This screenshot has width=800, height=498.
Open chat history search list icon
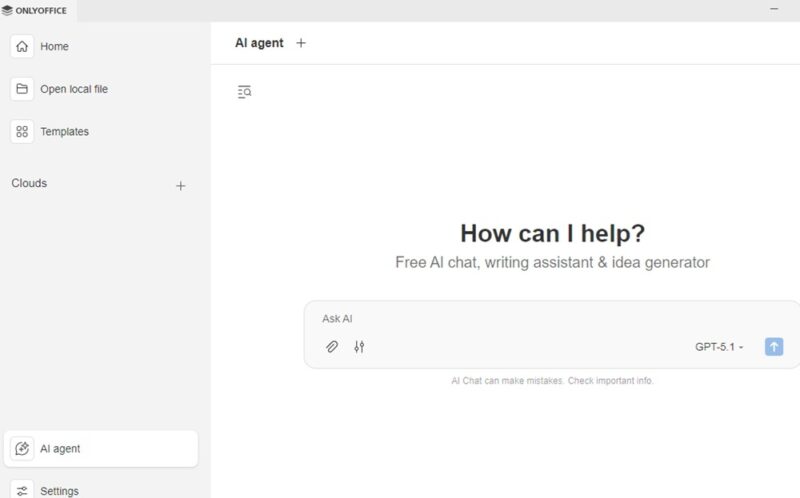tap(244, 92)
